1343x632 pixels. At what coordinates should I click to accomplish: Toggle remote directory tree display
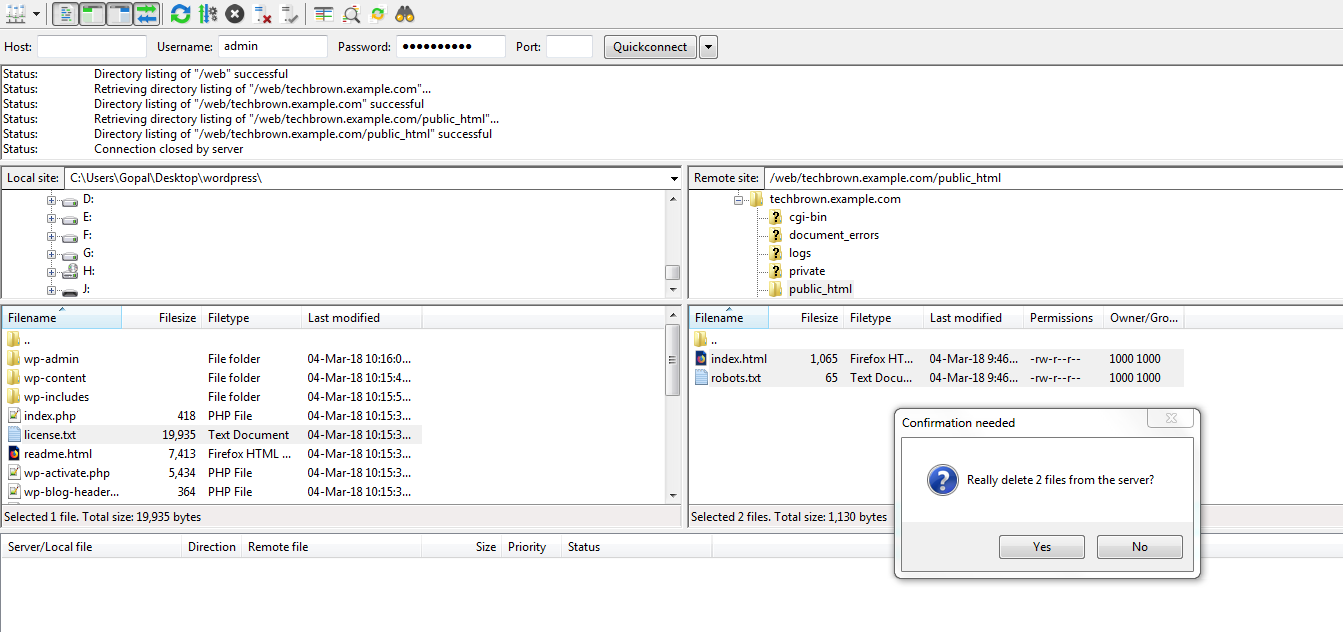119,14
